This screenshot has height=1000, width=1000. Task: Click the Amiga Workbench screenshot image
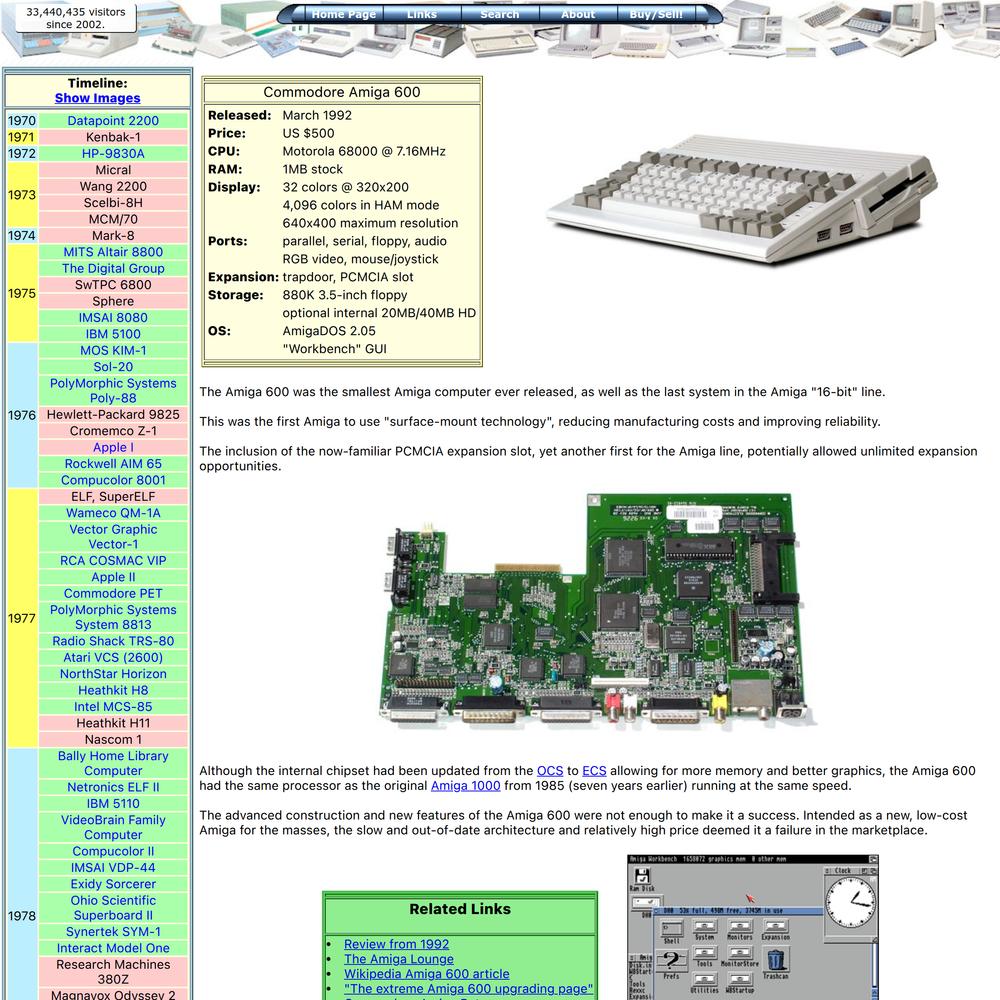point(753,927)
